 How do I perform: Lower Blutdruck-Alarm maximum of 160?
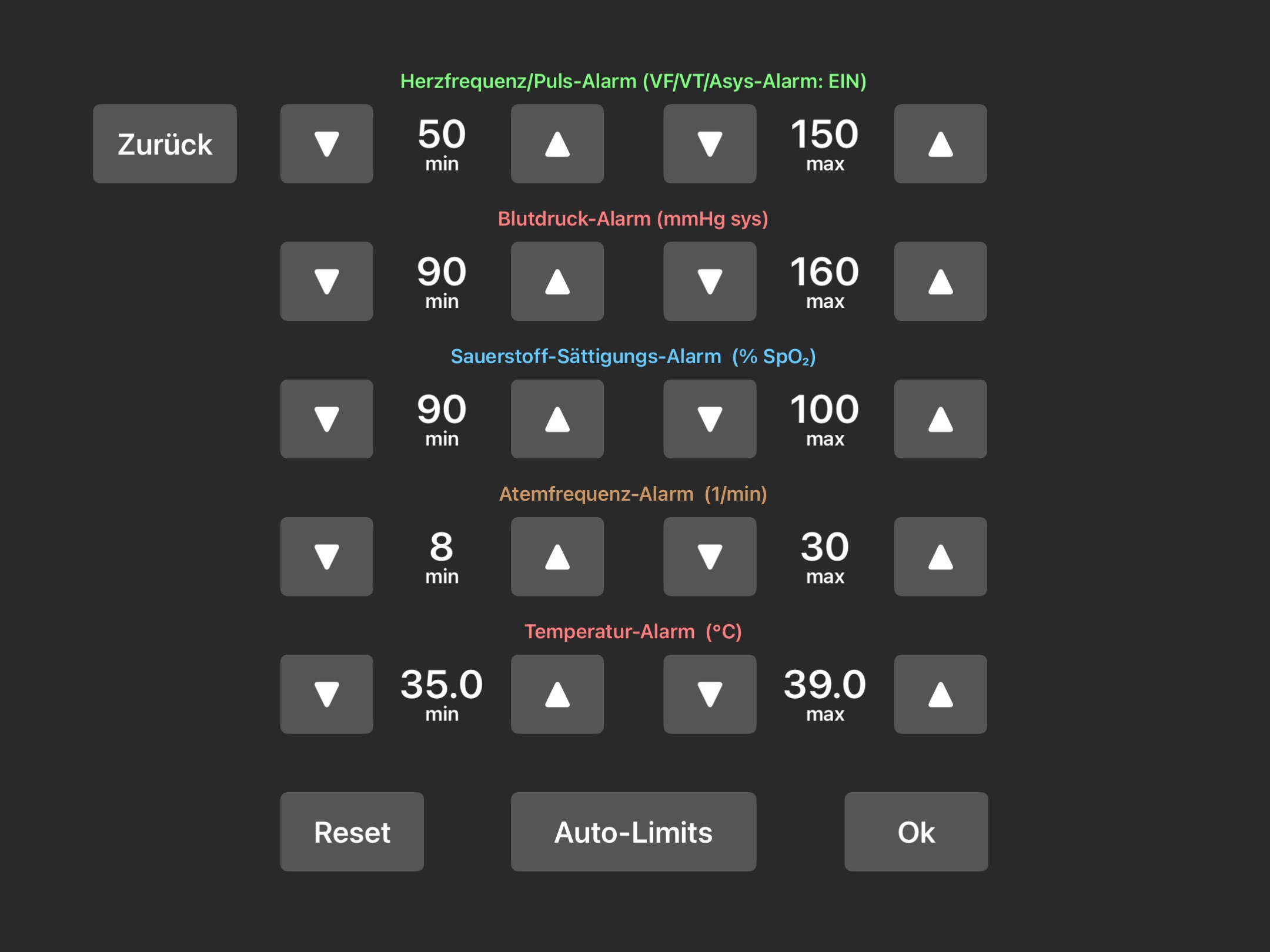tap(710, 281)
